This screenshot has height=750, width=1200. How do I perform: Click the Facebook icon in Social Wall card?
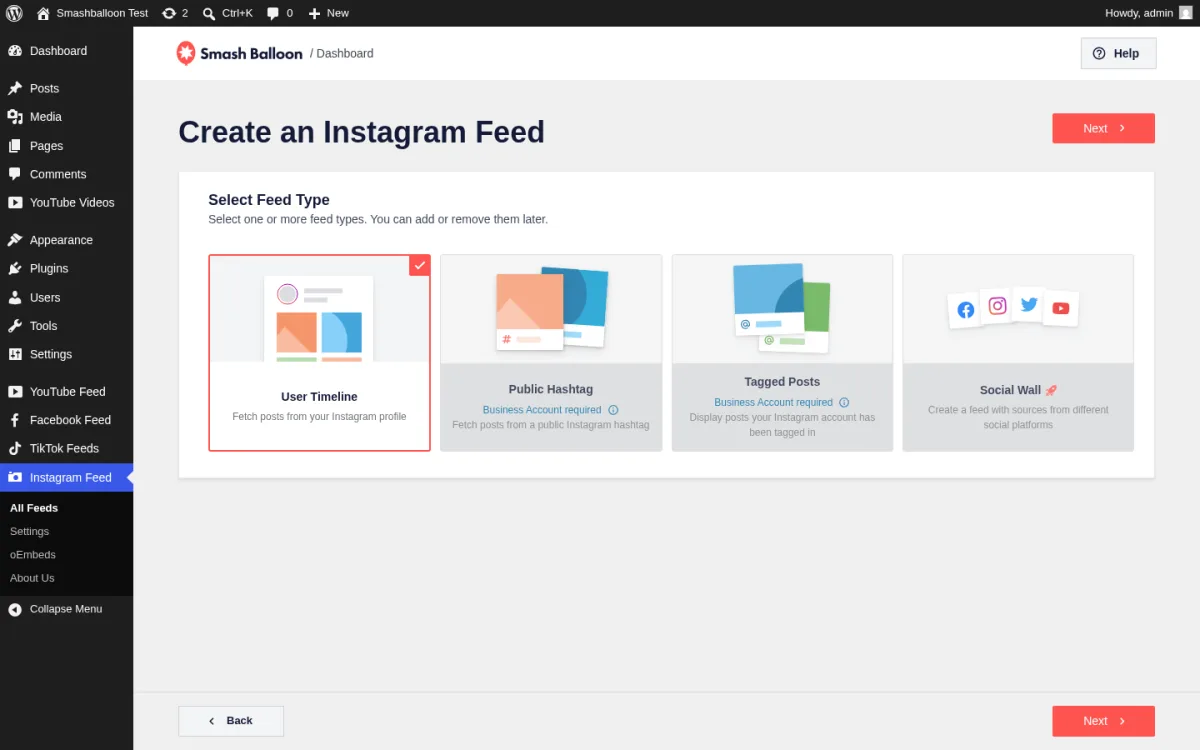pyautogui.click(x=965, y=310)
